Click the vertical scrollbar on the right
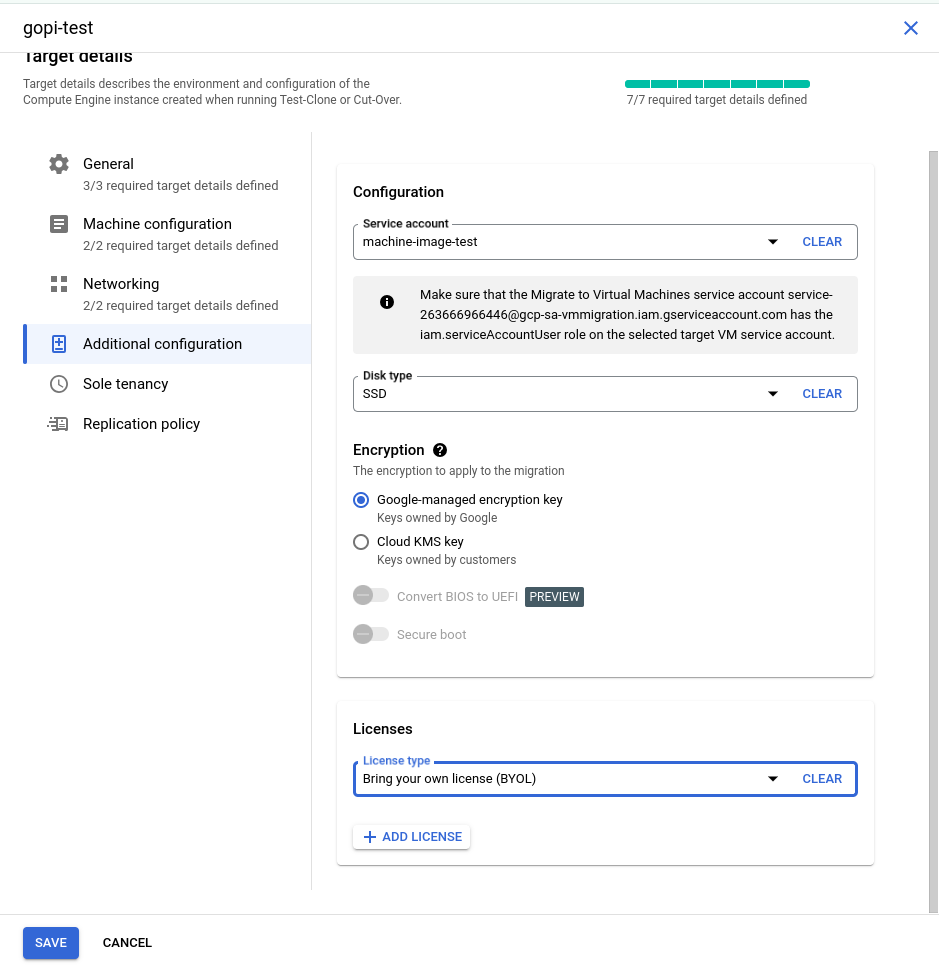The image size is (939, 968). point(933,531)
